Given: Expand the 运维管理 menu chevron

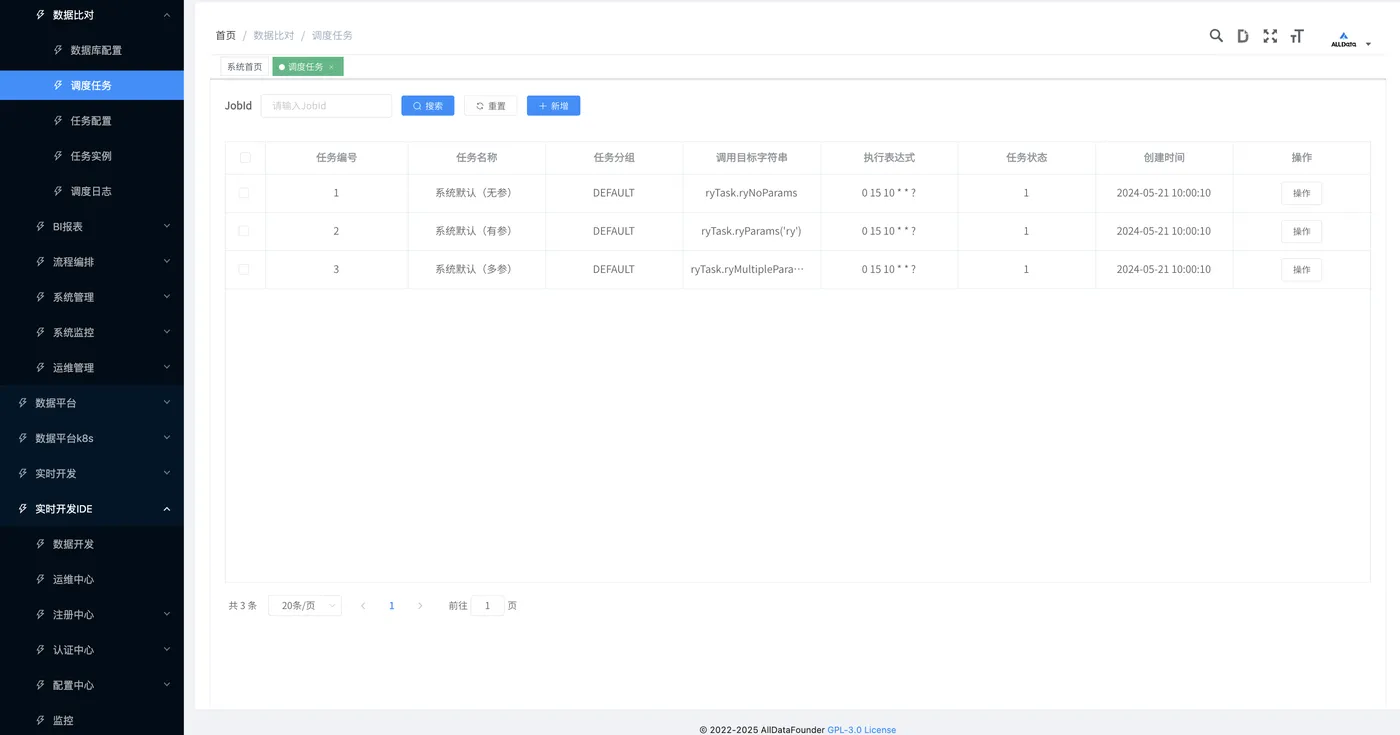Looking at the screenshot, I should 166,368.
